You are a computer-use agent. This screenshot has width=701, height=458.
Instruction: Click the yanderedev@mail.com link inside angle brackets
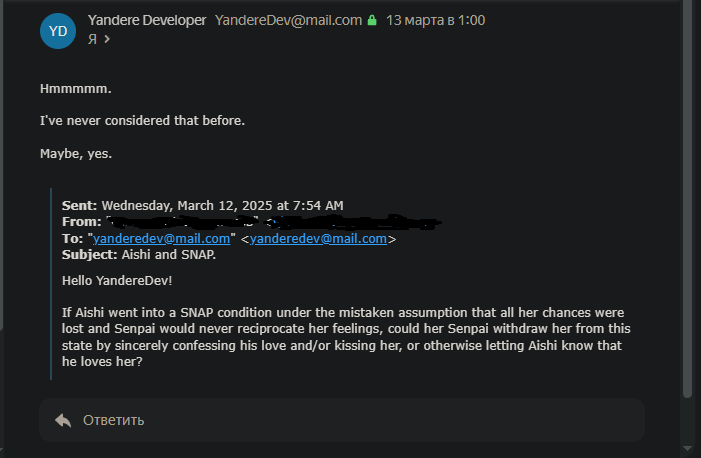(x=318, y=239)
